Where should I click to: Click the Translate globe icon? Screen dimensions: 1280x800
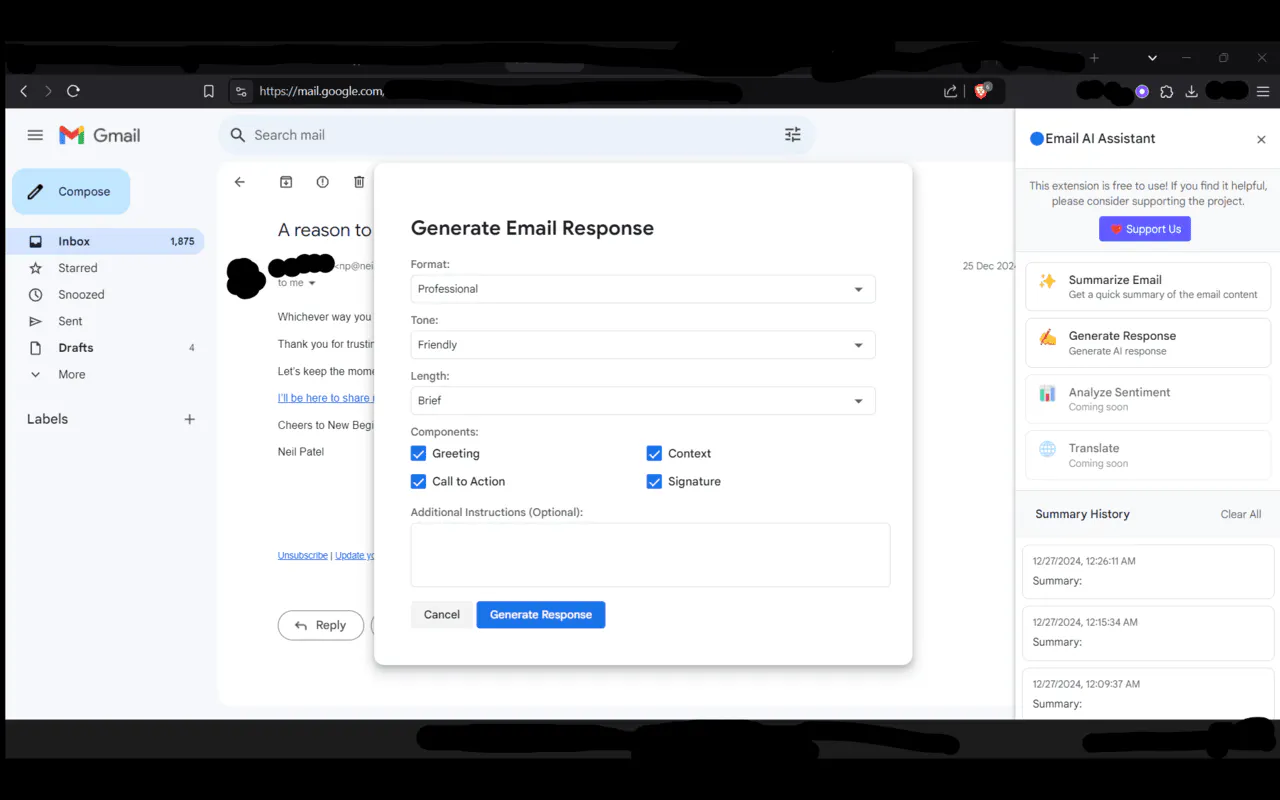[1047, 449]
